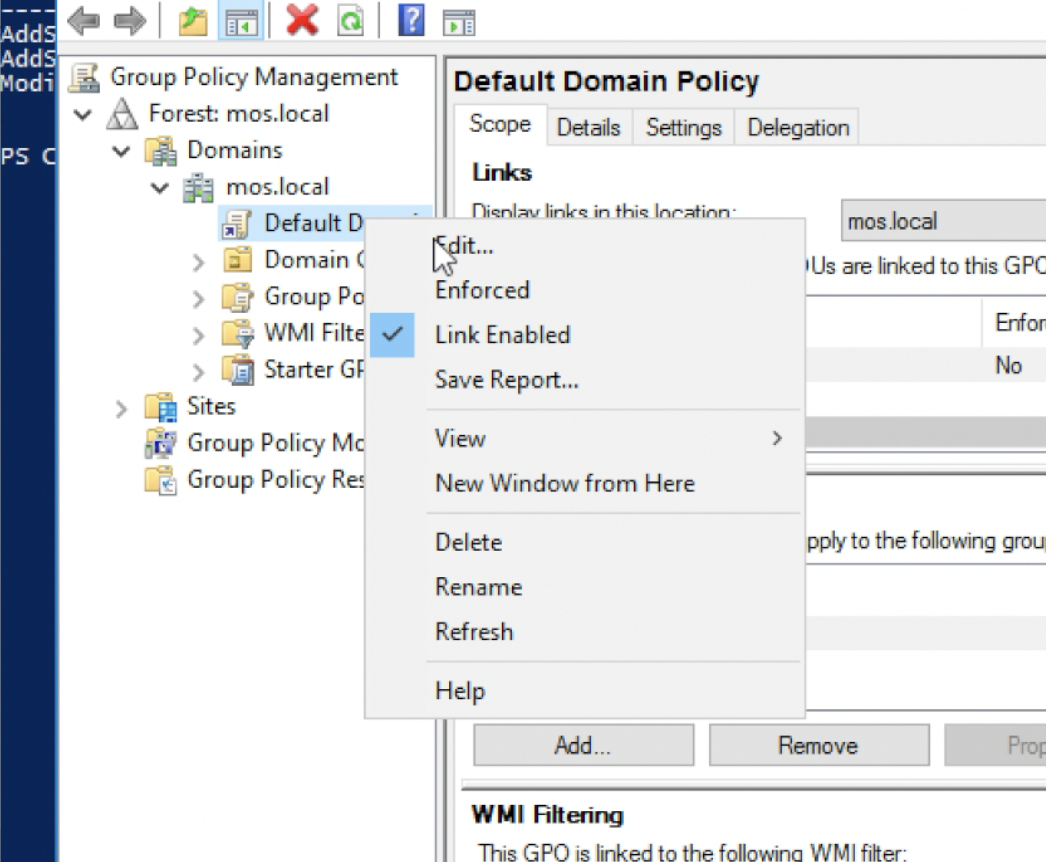Click the Remove button
The width and height of the screenshot is (1046, 862).
pyautogui.click(x=817, y=746)
